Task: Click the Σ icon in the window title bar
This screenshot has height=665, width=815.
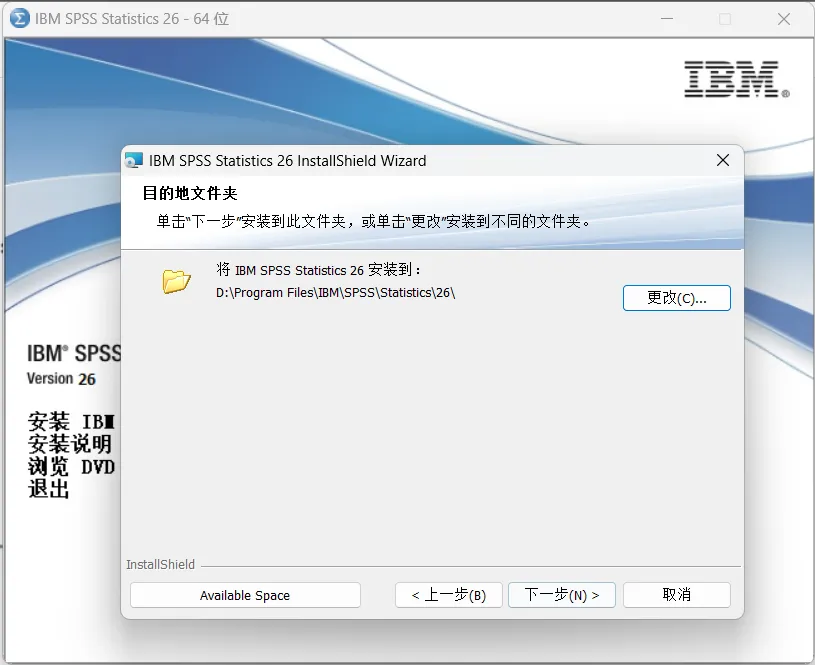Action: tap(20, 18)
